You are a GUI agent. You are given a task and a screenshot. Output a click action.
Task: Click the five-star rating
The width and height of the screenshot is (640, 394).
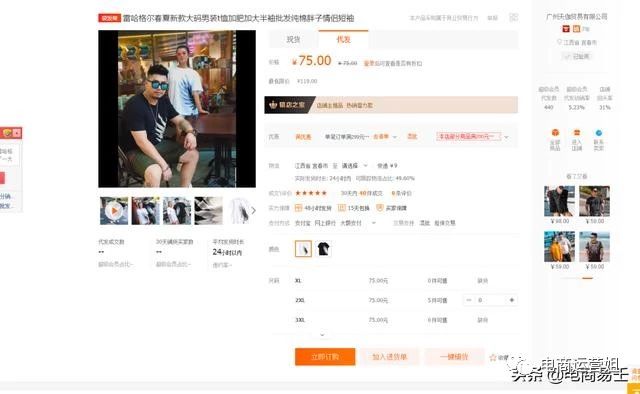click(x=311, y=193)
